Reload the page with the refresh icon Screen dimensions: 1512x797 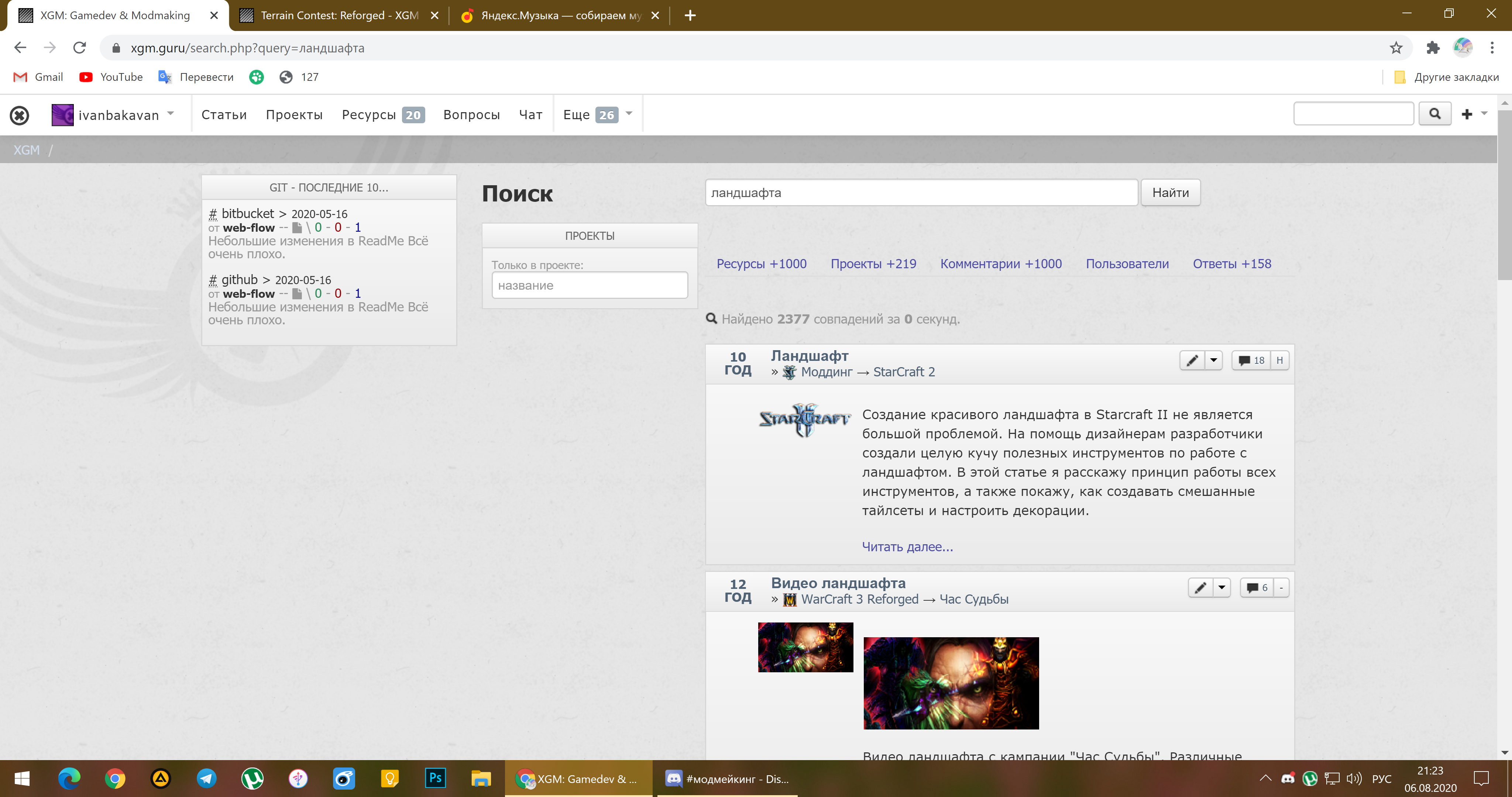click(x=80, y=48)
